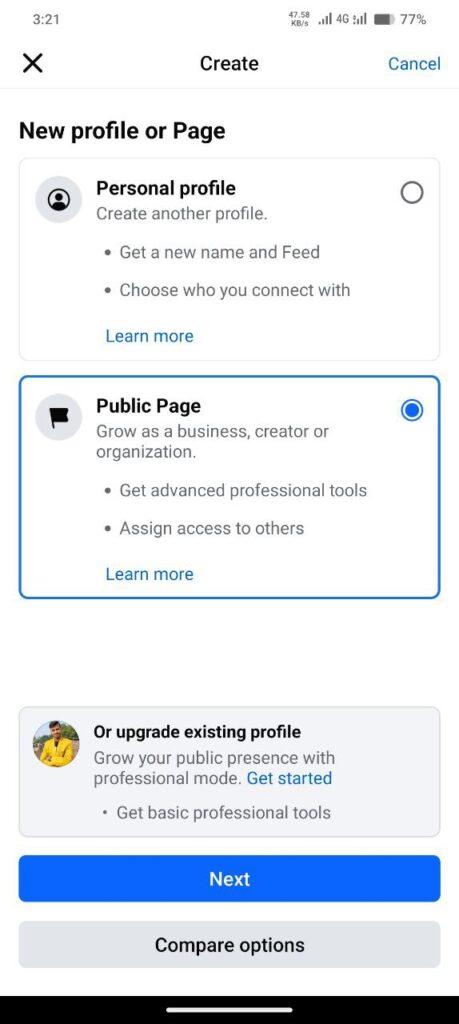This screenshot has height=1024, width=459.
Task: Tap the Compare options button
Action: pyautogui.click(x=229, y=944)
